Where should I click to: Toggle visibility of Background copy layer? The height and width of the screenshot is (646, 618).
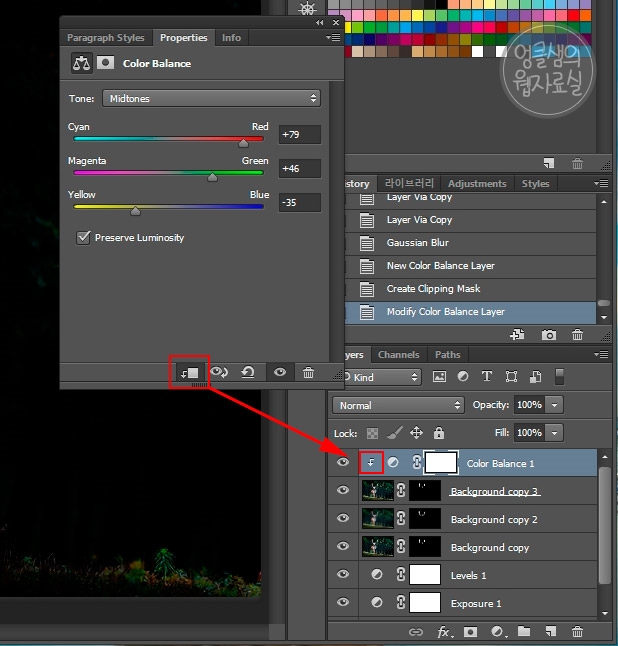click(343, 546)
